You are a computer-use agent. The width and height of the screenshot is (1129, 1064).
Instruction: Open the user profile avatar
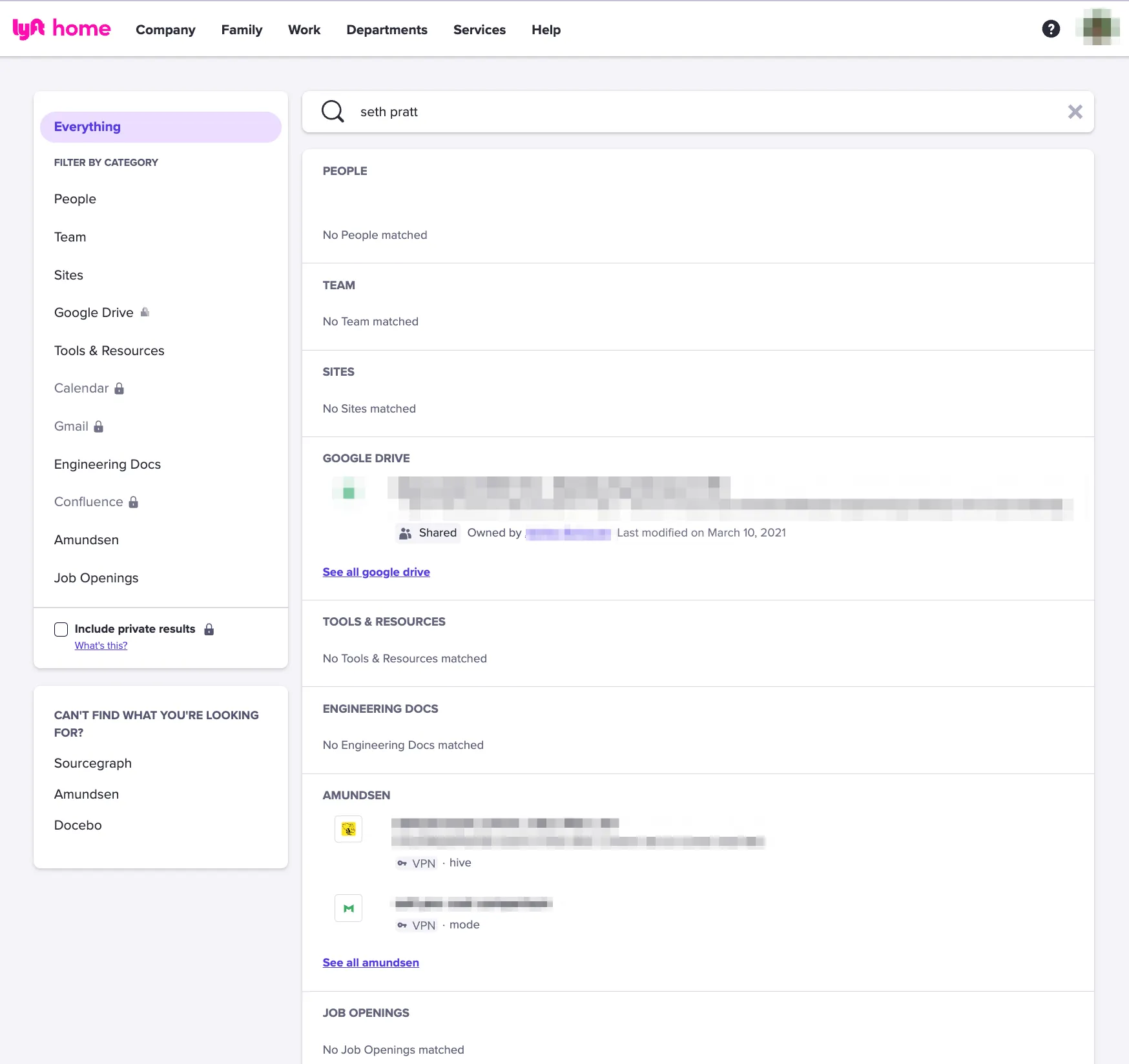[x=1097, y=28]
